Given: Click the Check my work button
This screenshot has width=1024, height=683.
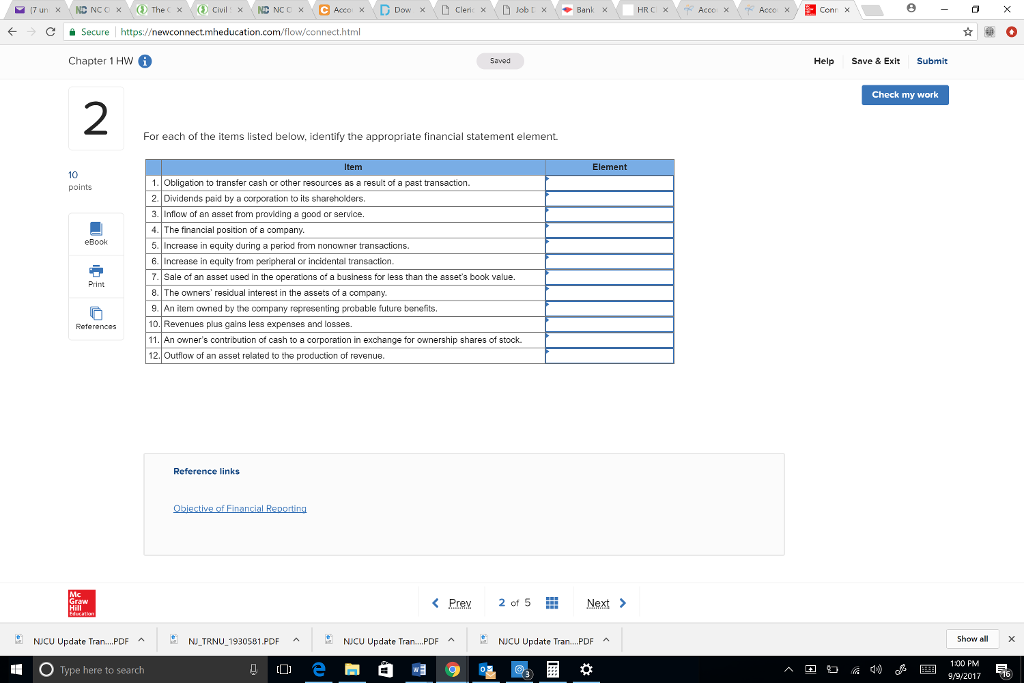Looking at the screenshot, I should click(x=904, y=95).
